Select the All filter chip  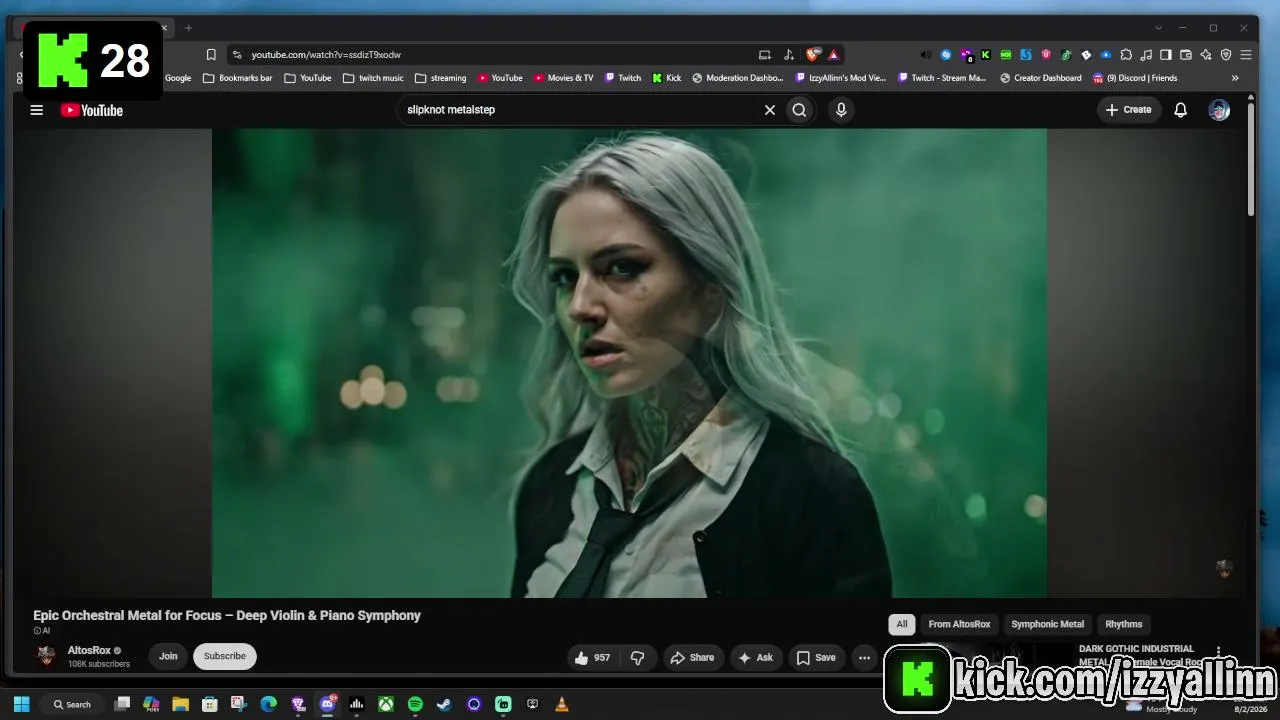[902, 624]
